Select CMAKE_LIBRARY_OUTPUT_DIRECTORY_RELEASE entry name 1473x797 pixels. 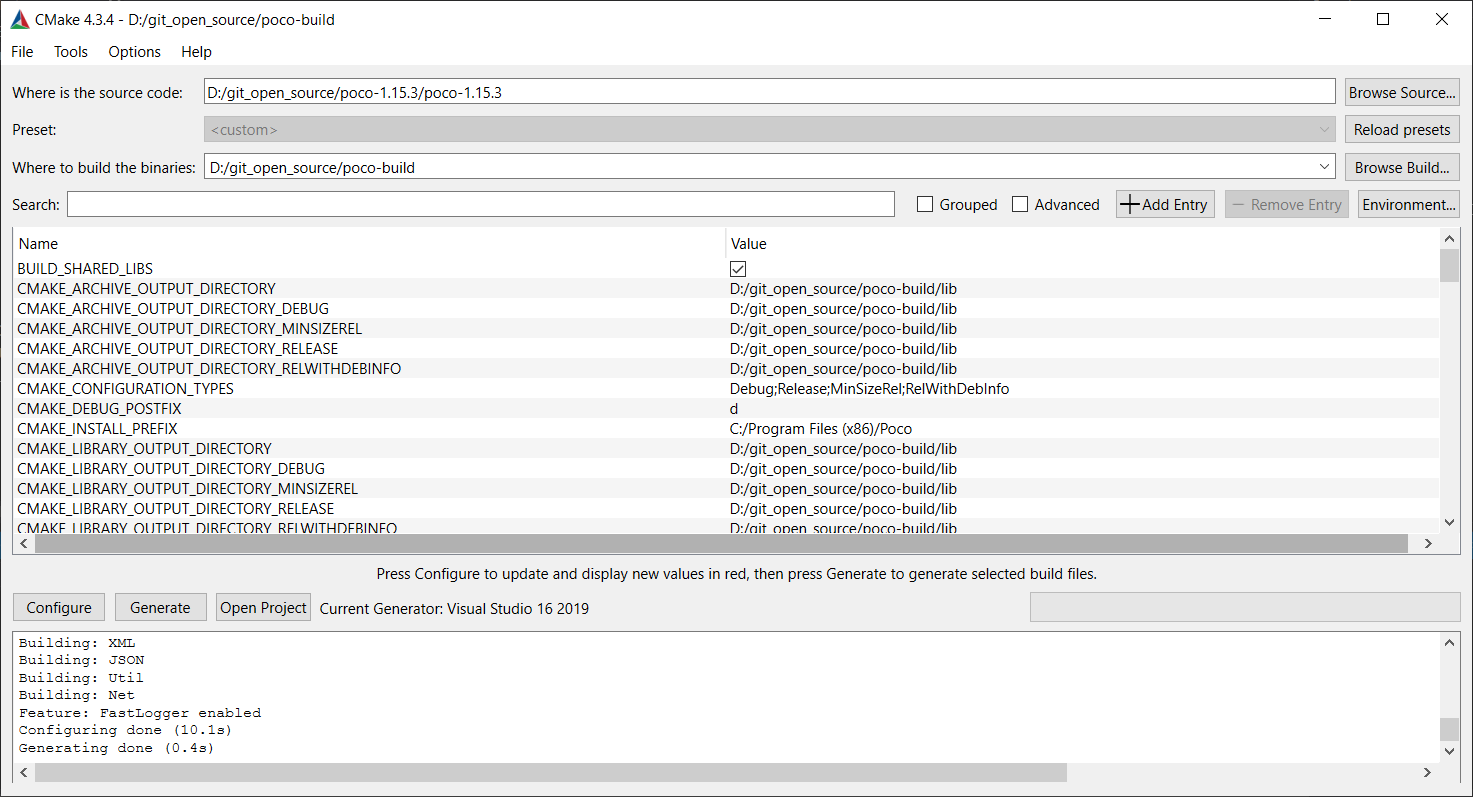click(x=175, y=509)
